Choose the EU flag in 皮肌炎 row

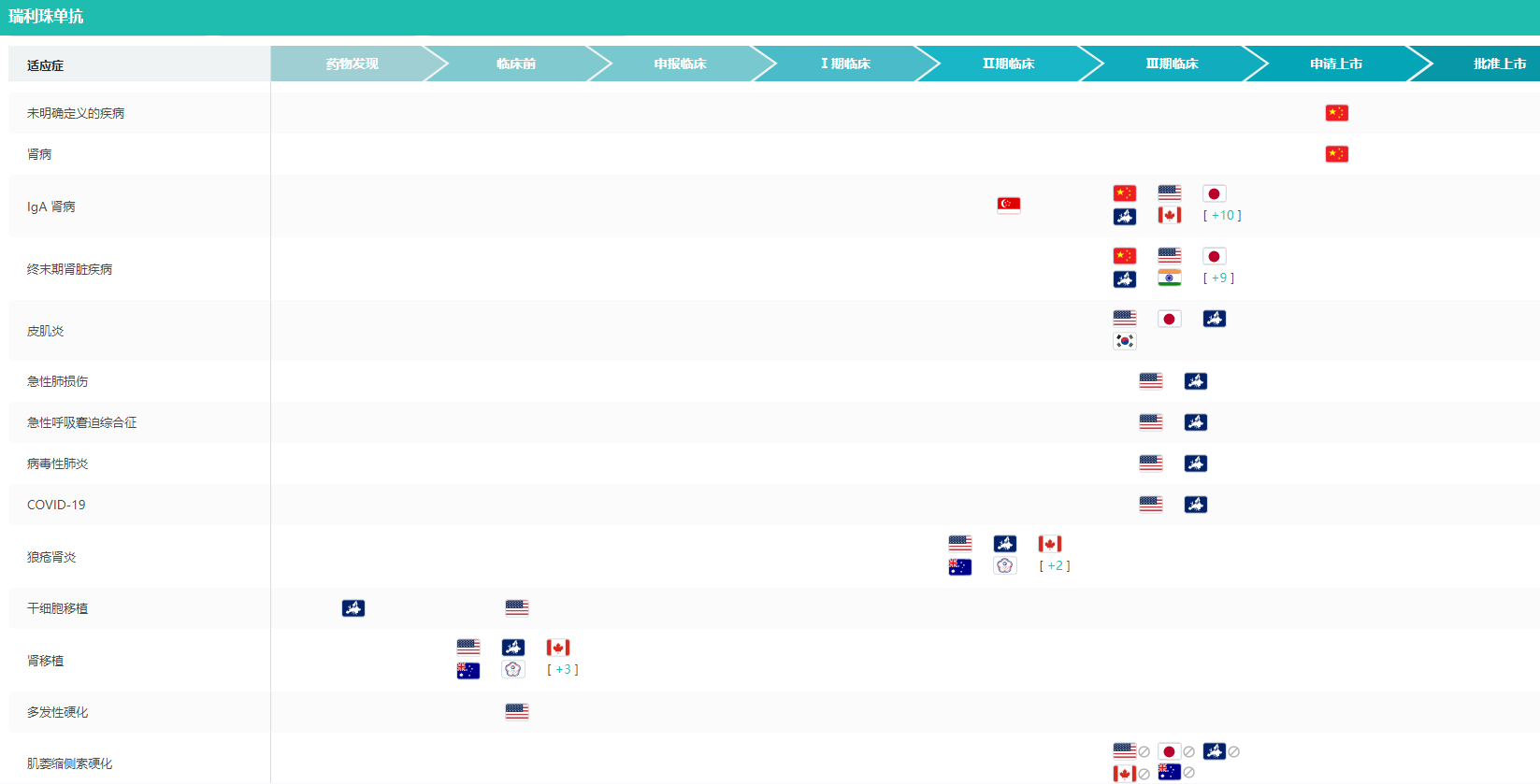click(1215, 319)
